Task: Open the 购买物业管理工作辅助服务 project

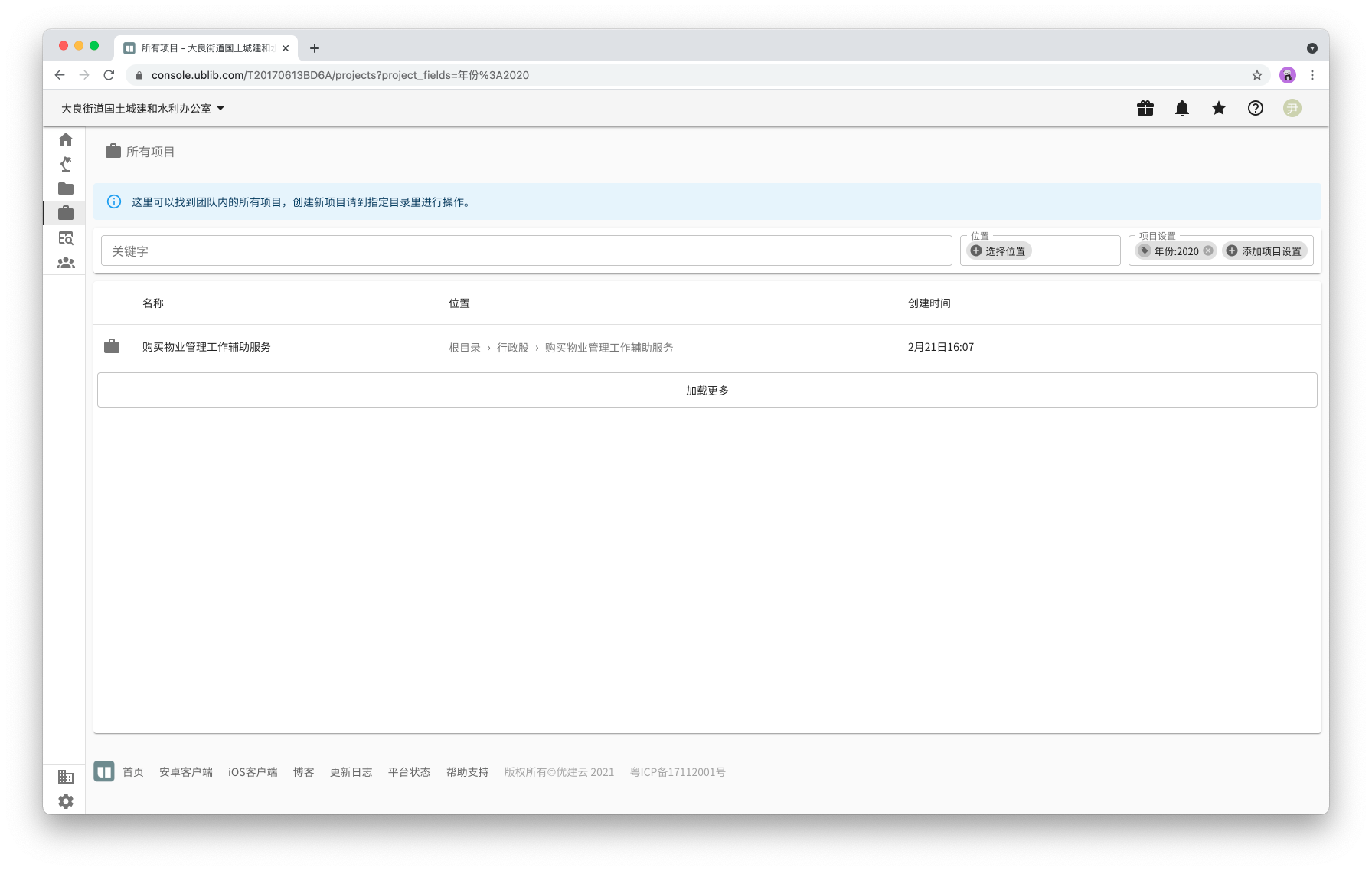Action: 207,347
